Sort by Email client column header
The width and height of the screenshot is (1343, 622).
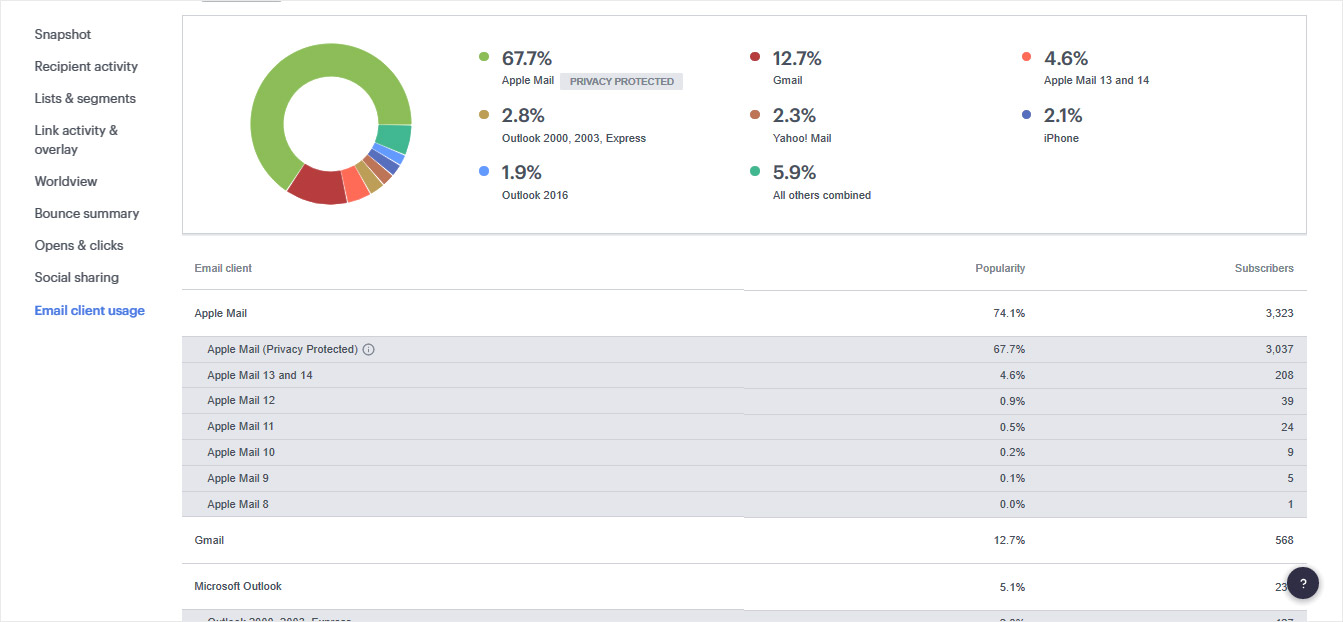[223, 268]
